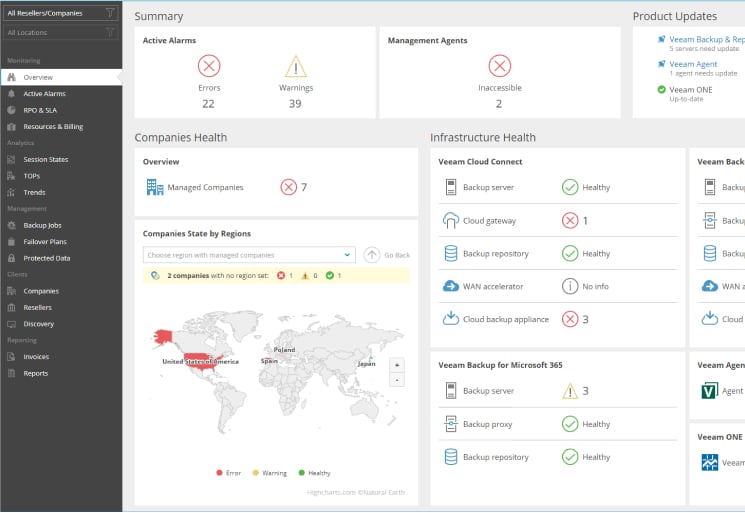Click the Inaccessible management agents icon
The image size is (745, 513).
pyautogui.click(x=499, y=66)
